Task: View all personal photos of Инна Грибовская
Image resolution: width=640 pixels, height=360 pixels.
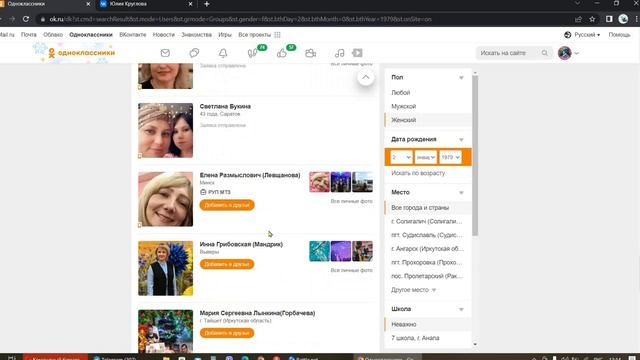Action: (351, 270)
